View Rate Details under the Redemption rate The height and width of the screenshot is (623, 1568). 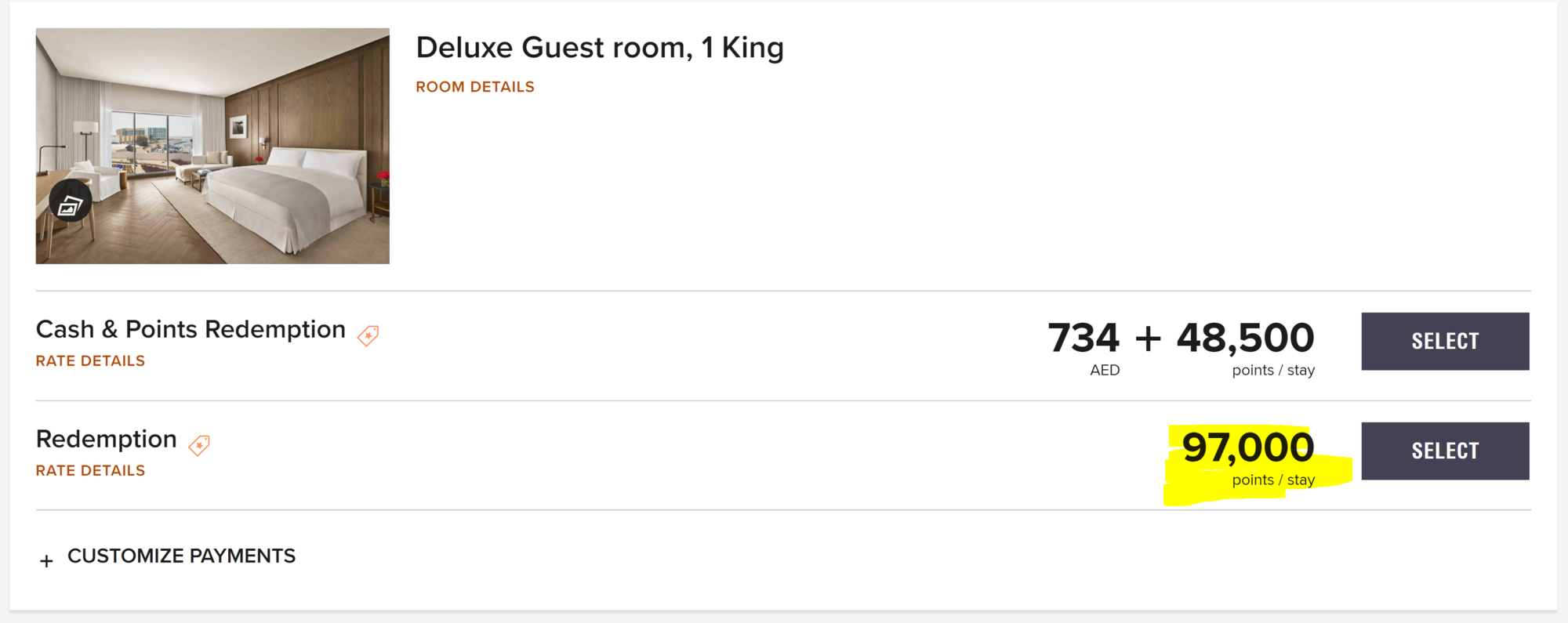pyautogui.click(x=90, y=471)
